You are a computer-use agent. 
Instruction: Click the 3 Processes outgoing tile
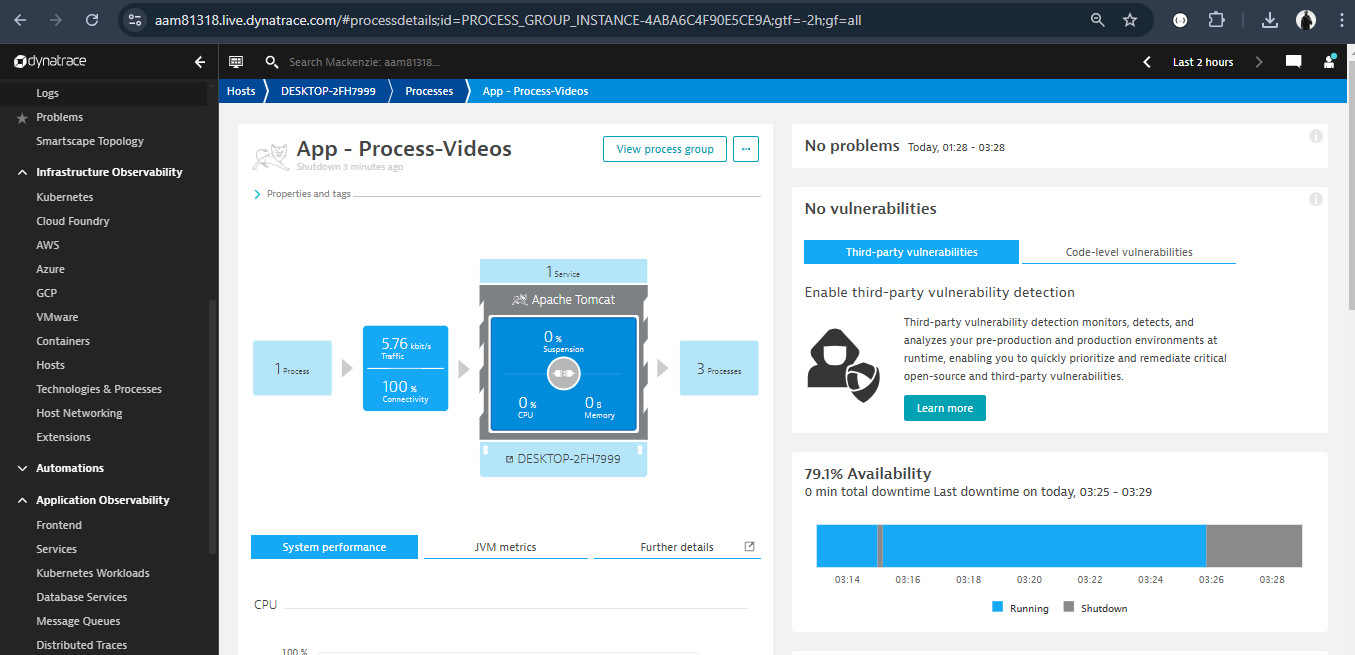coord(719,368)
